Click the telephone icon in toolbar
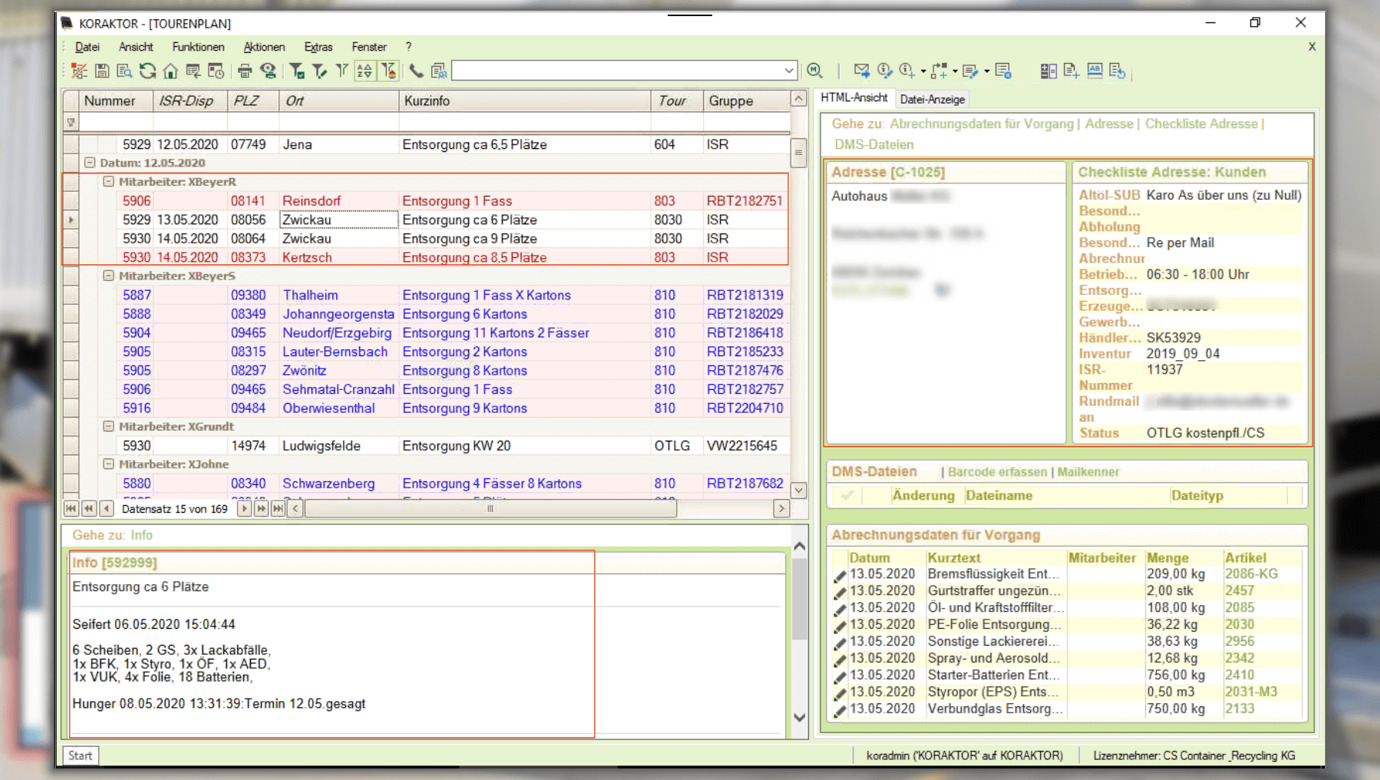The width and height of the screenshot is (1380, 780). pyautogui.click(x=416, y=71)
